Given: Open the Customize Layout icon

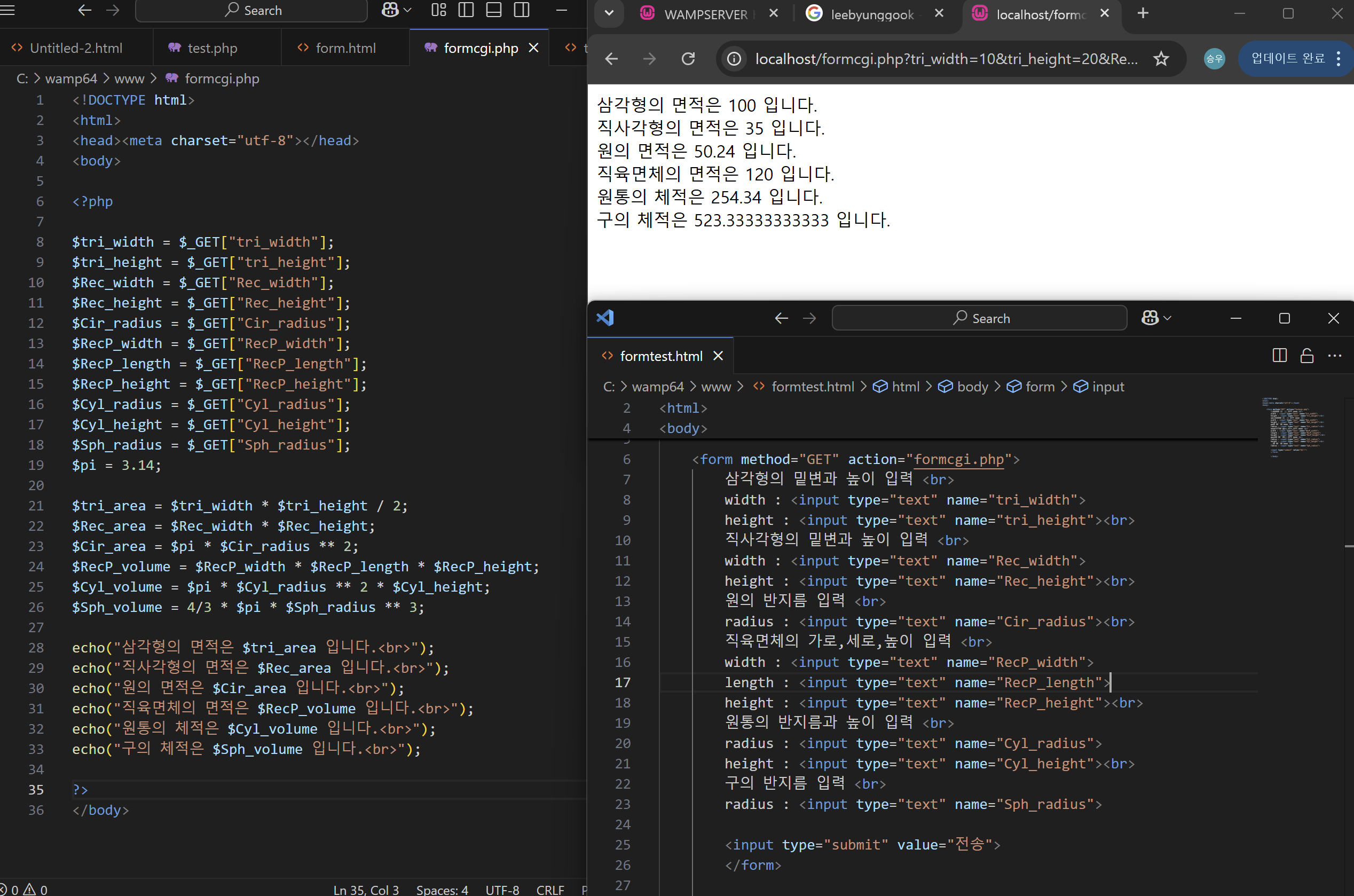Looking at the screenshot, I should tap(439, 10).
